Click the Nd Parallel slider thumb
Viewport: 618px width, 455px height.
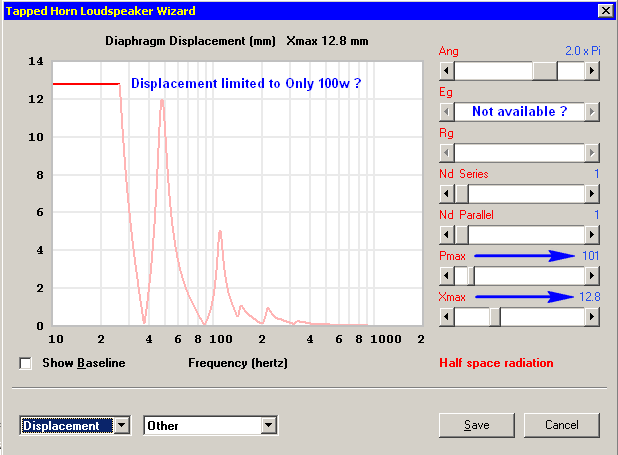tap(462, 235)
